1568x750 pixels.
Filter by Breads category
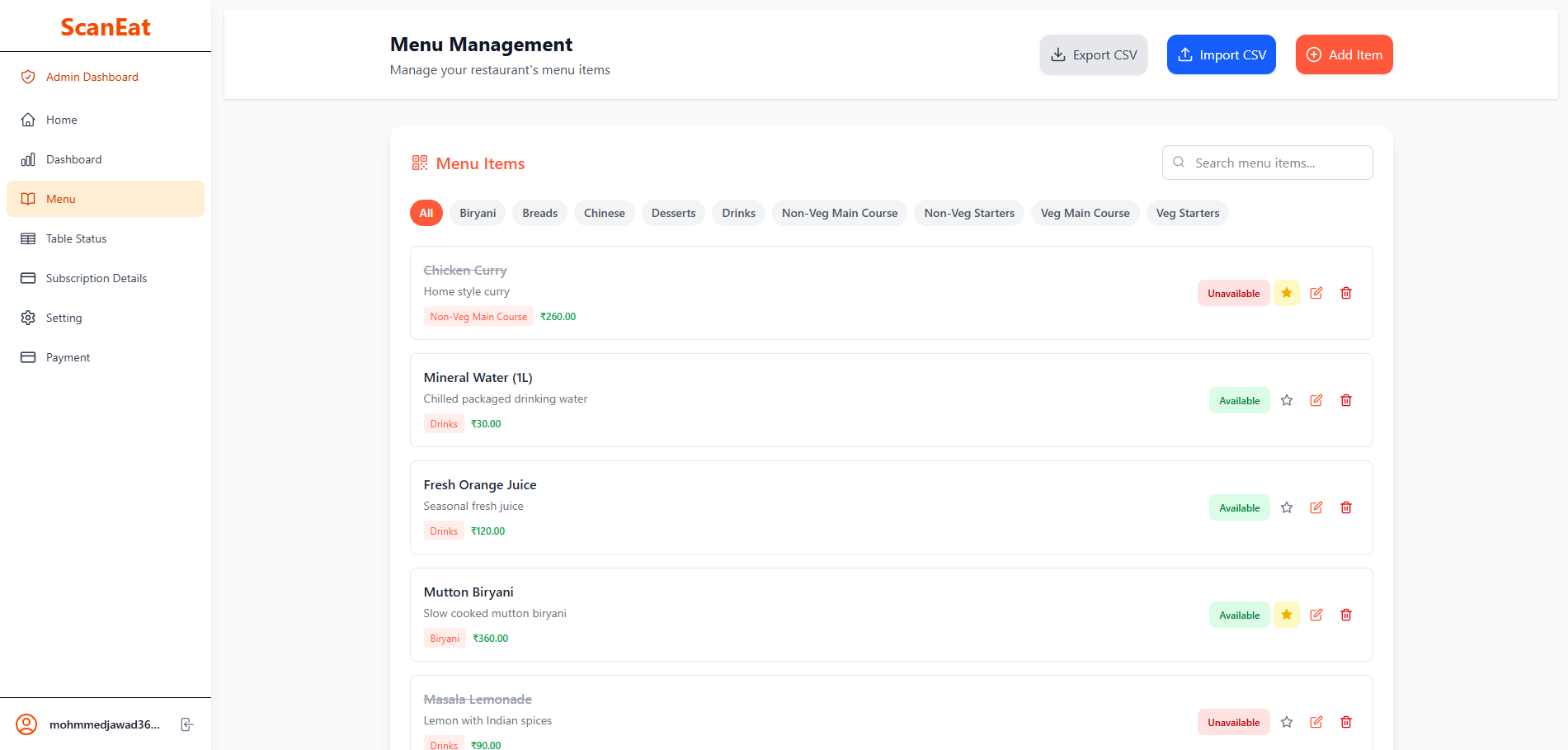click(x=540, y=213)
